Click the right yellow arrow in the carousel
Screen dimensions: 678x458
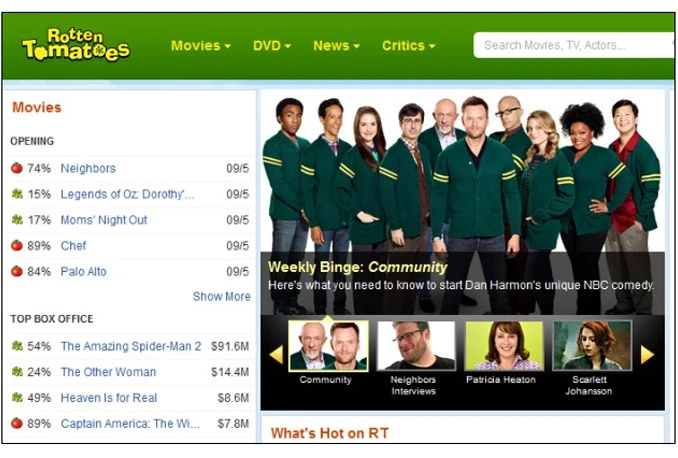[647, 355]
